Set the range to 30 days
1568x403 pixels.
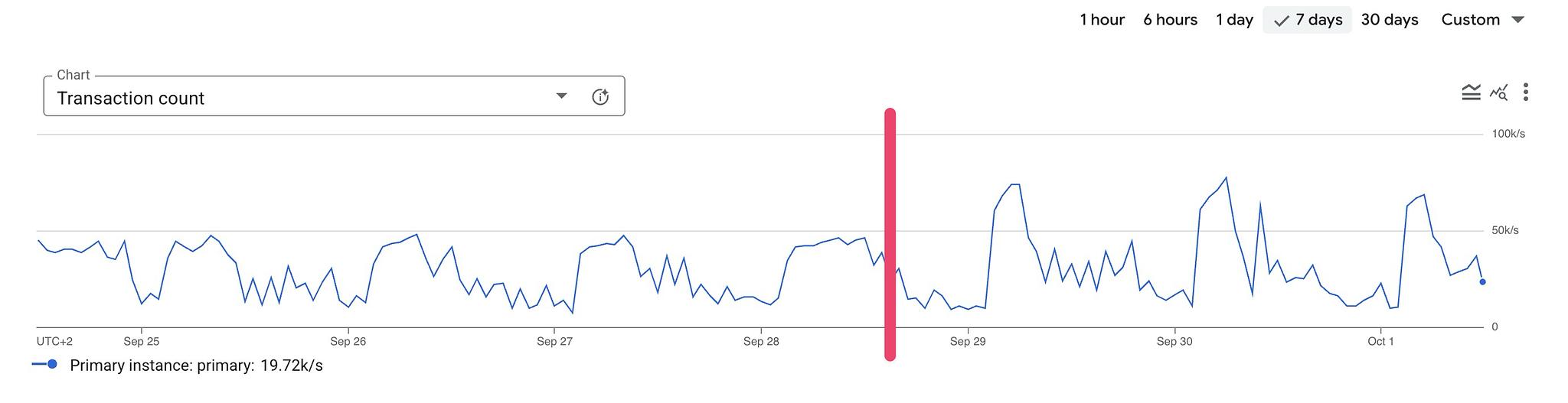tap(1390, 20)
